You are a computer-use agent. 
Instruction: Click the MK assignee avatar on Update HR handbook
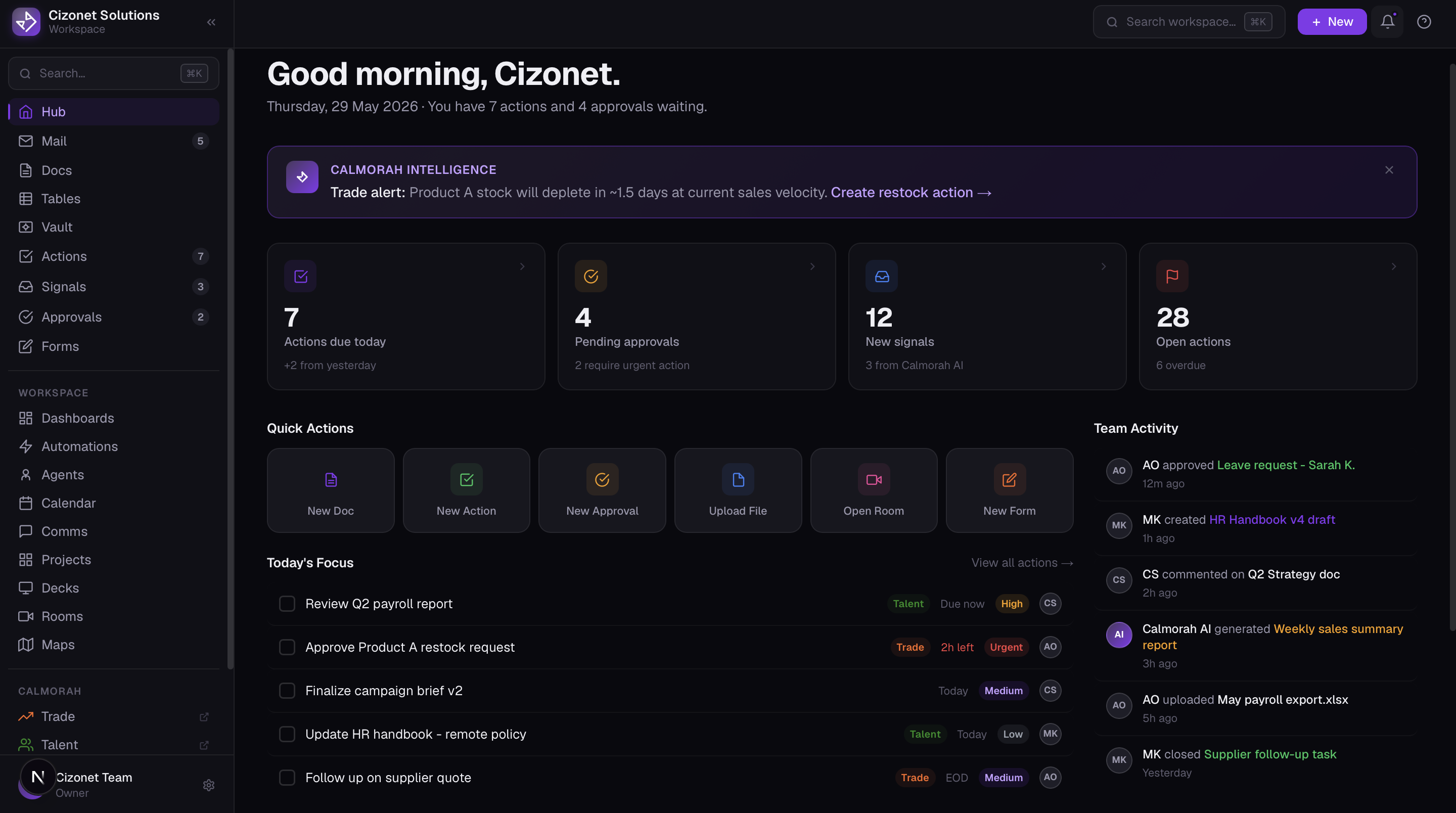(x=1050, y=734)
